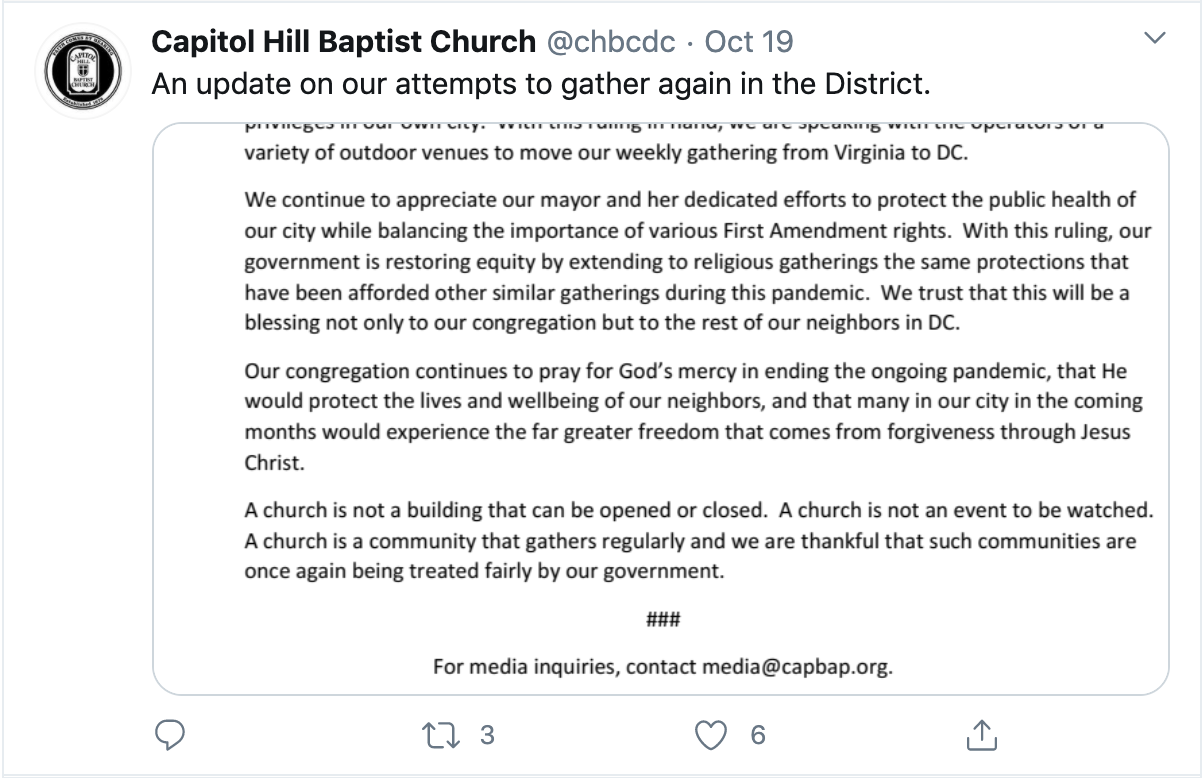Expand the tweet's more options chevron
The height and width of the screenshot is (778, 1202).
1155,40
